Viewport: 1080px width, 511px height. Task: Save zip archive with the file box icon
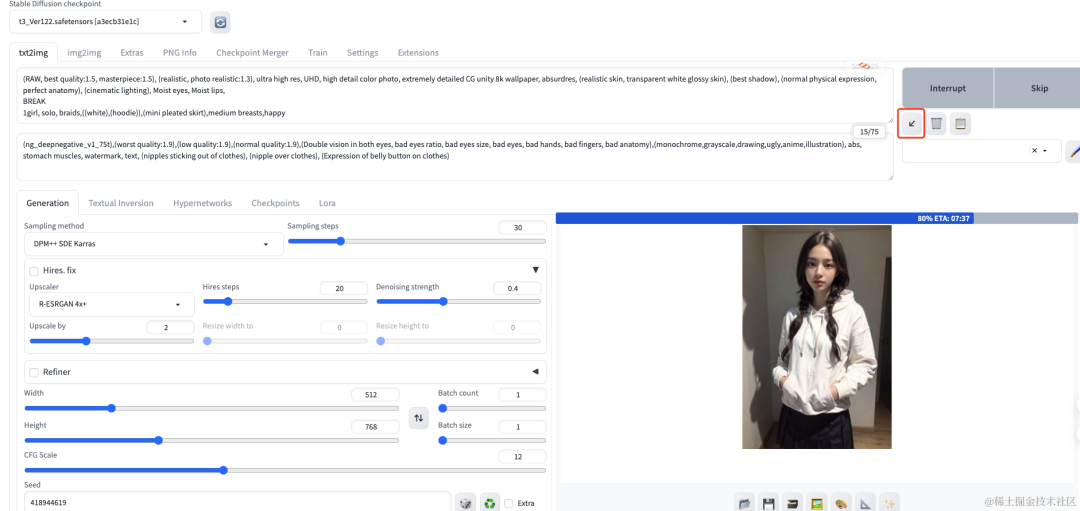[793, 503]
